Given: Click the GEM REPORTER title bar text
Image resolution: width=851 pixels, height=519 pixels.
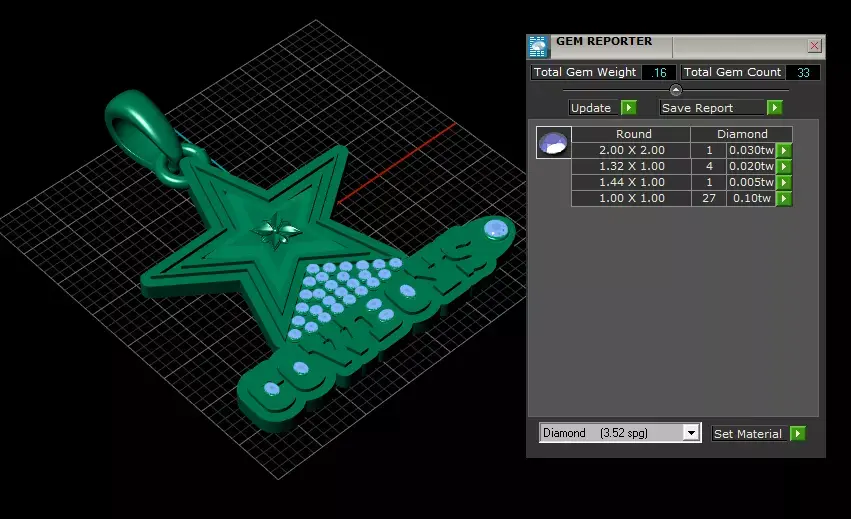Looking at the screenshot, I should (604, 41).
